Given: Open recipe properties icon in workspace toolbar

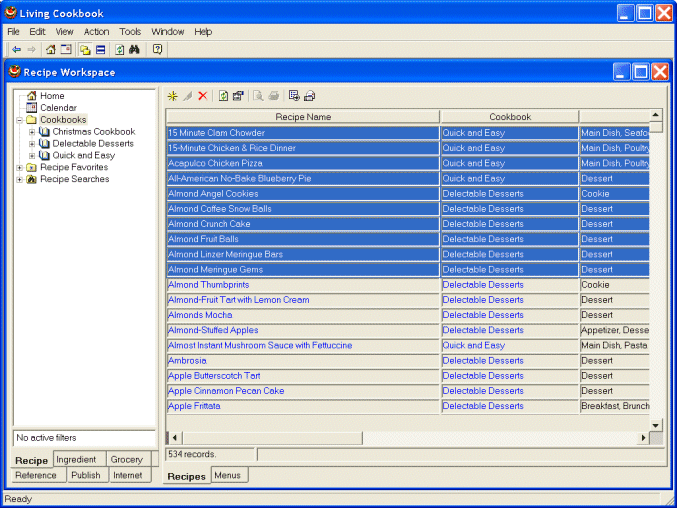Looking at the screenshot, I should pyautogui.click(x=238, y=96).
